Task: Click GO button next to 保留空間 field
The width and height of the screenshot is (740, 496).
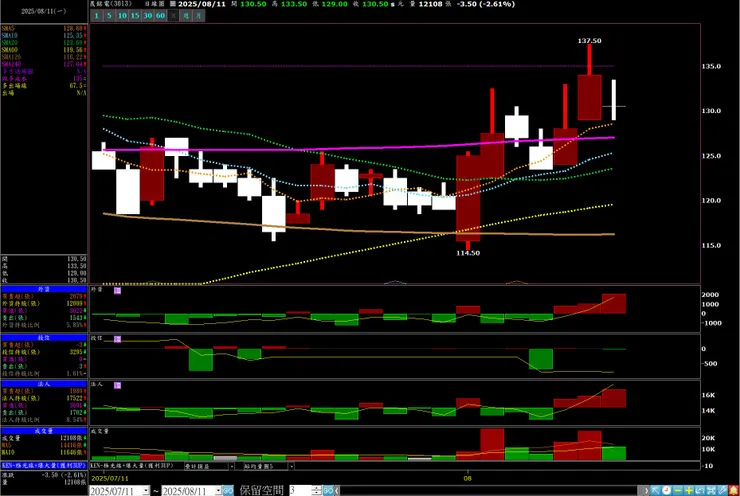Action: (x=328, y=491)
